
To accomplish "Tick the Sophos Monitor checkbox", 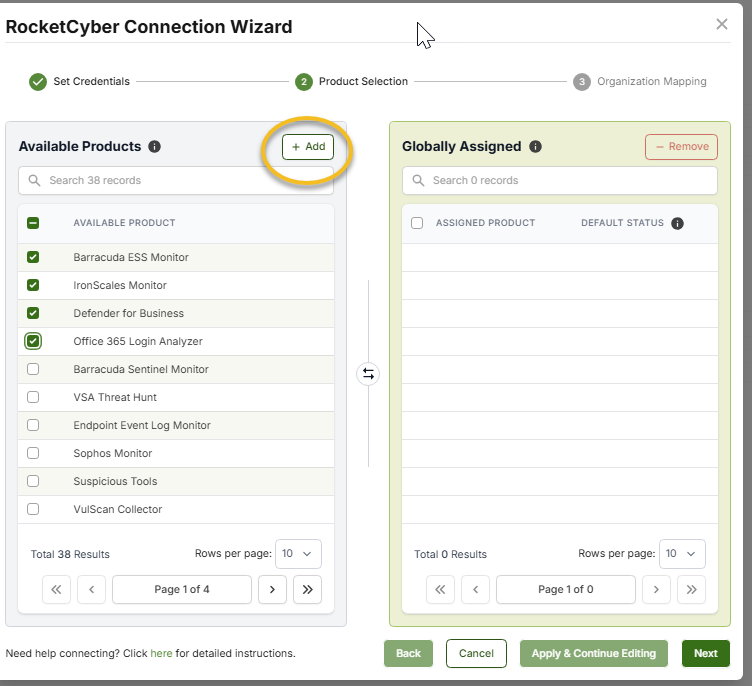I will (x=33, y=453).
